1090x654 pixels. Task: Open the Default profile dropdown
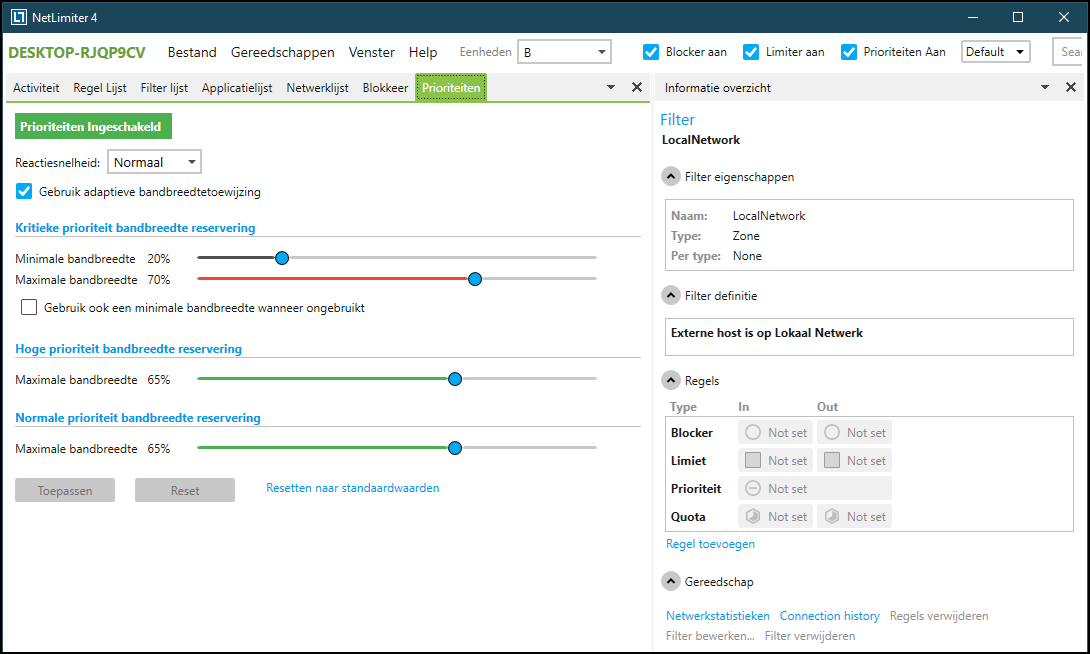pyautogui.click(x=995, y=52)
